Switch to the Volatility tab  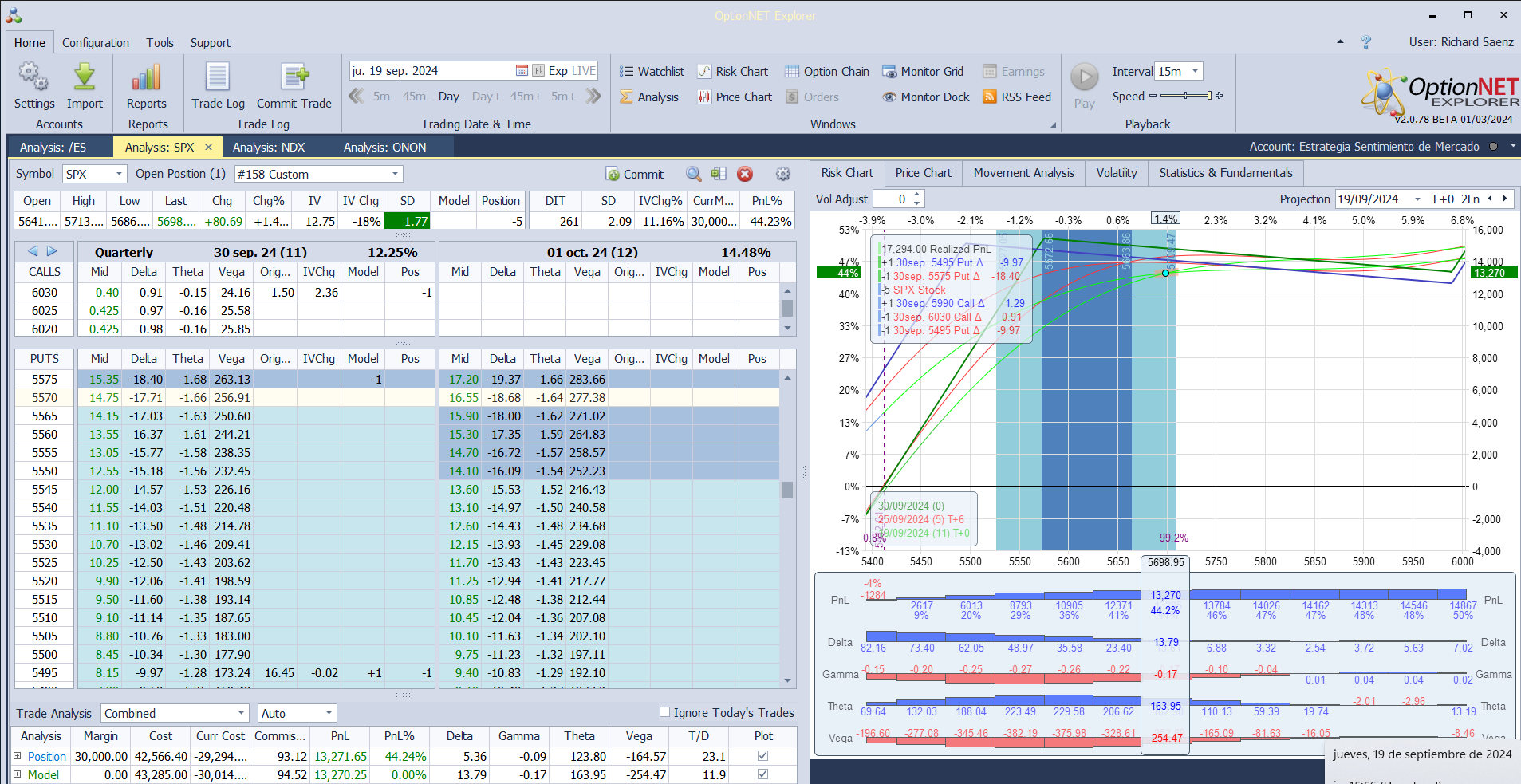[1117, 173]
